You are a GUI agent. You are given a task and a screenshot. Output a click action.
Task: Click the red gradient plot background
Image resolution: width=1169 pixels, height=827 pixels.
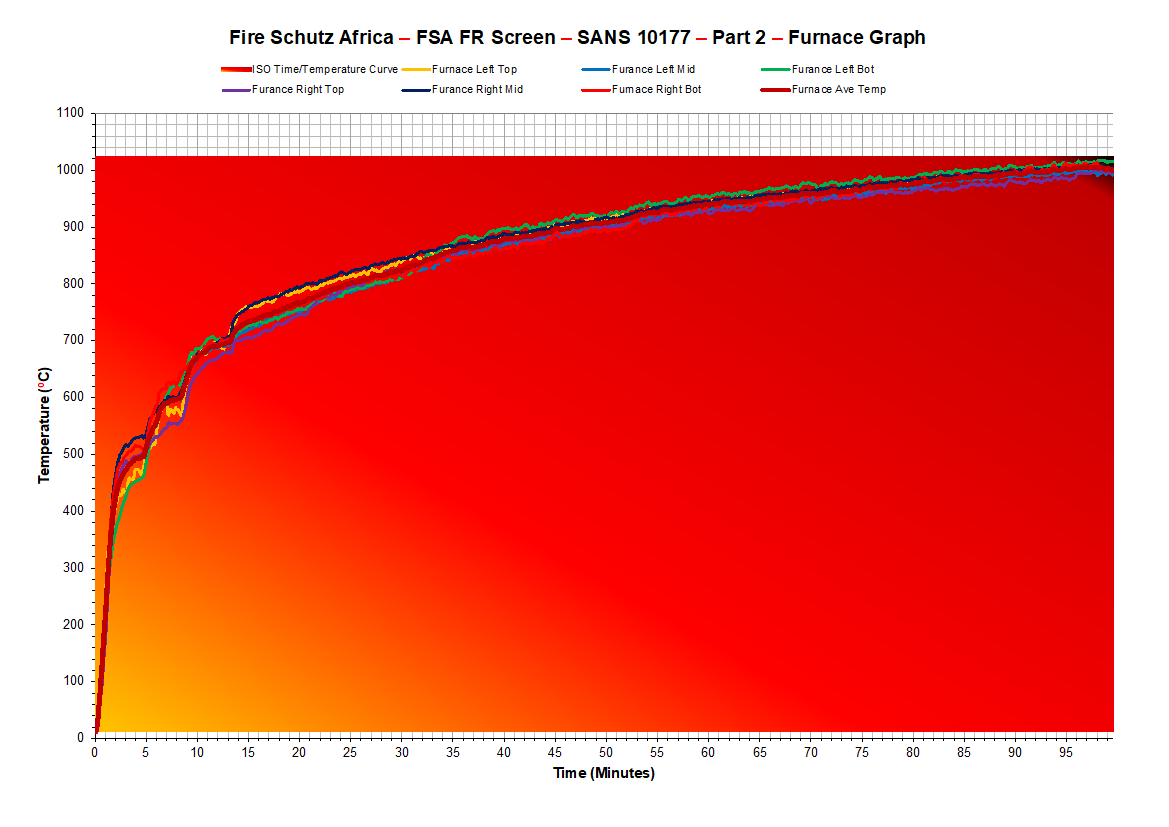pos(700,500)
